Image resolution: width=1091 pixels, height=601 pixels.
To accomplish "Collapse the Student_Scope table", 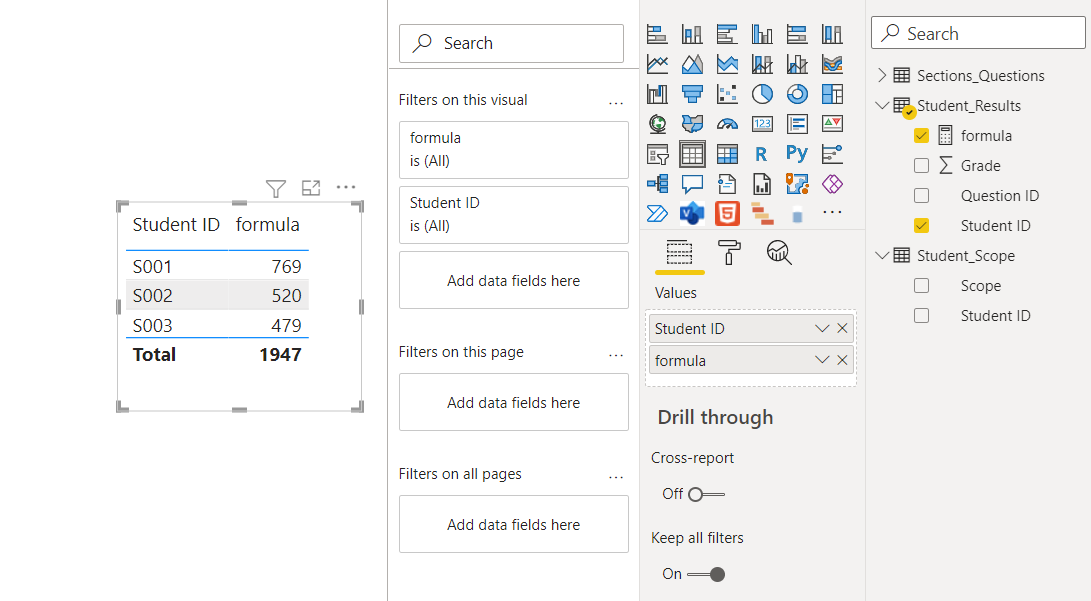I will tap(882, 255).
